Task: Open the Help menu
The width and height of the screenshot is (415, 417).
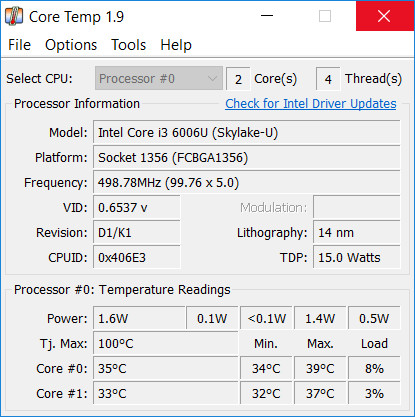Action: [176, 45]
